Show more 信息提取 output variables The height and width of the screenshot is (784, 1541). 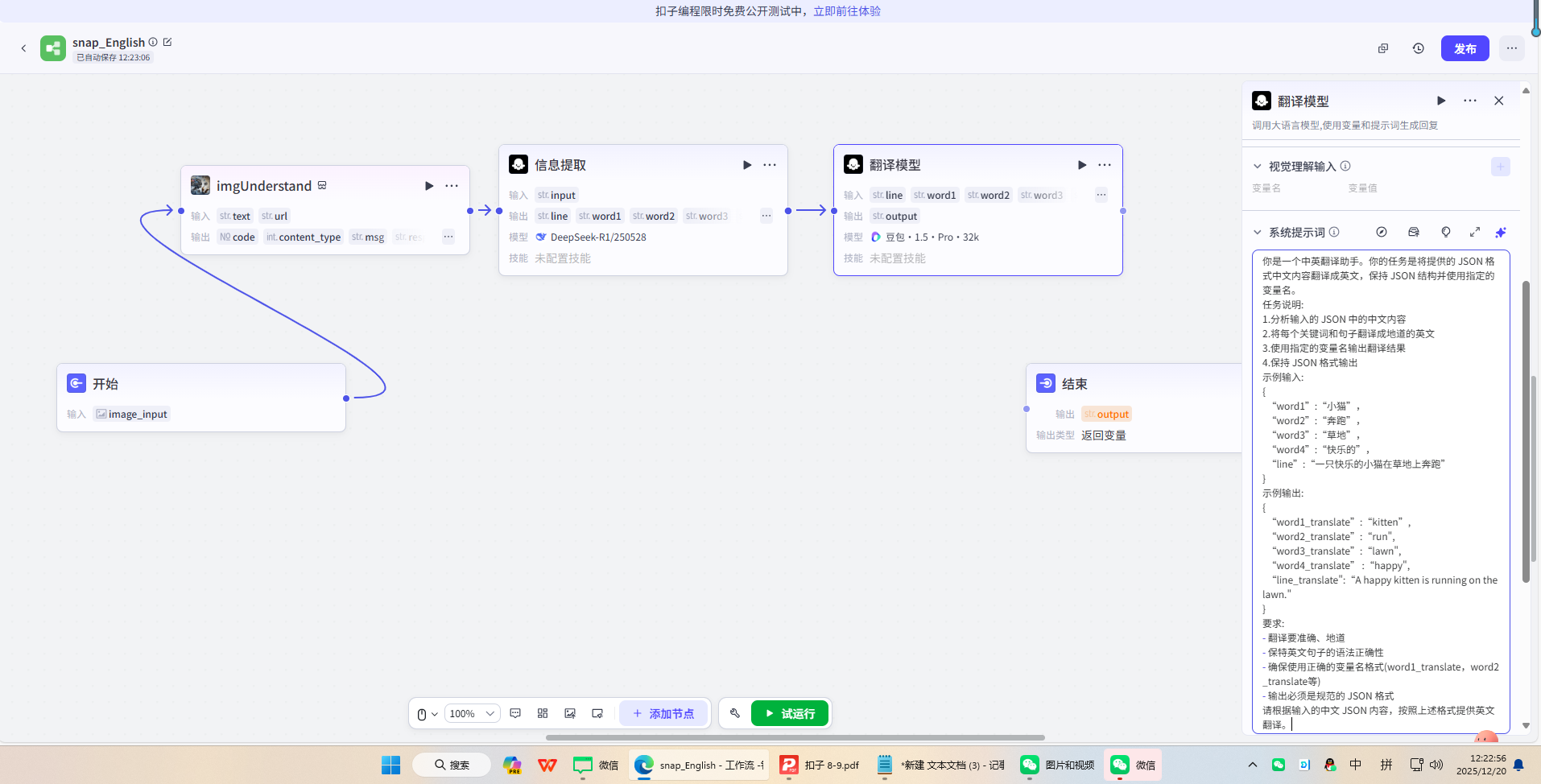(766, 216)
